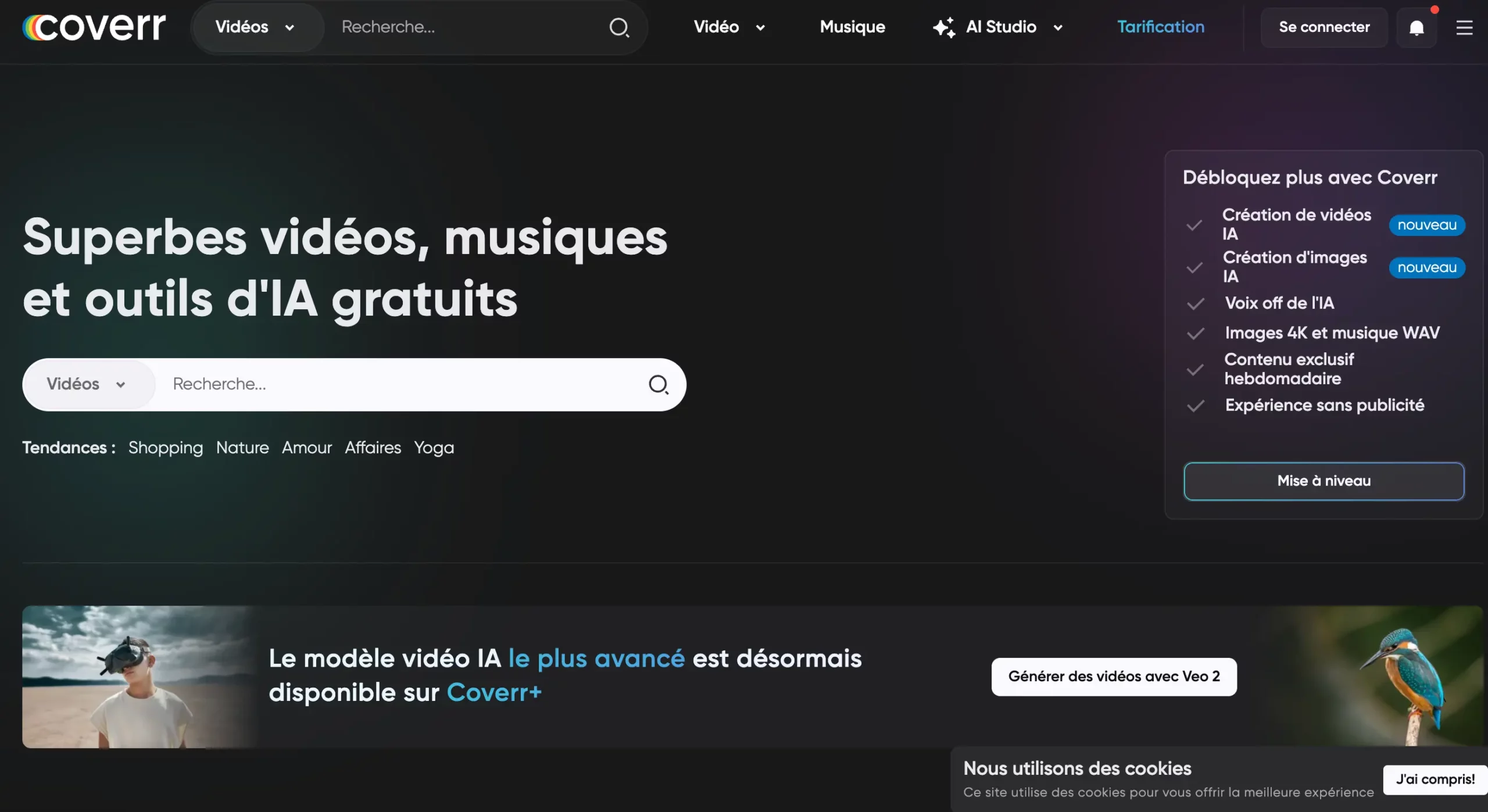The width and height of the screenshot is (1488, 812).
Task: Click the Mise à niveau button
Action: coord(1324,481)
